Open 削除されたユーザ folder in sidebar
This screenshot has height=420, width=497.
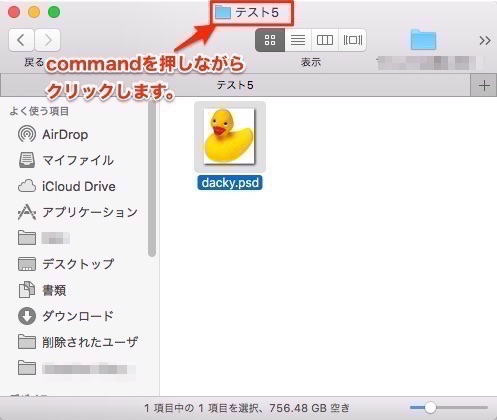click(77, 342)
